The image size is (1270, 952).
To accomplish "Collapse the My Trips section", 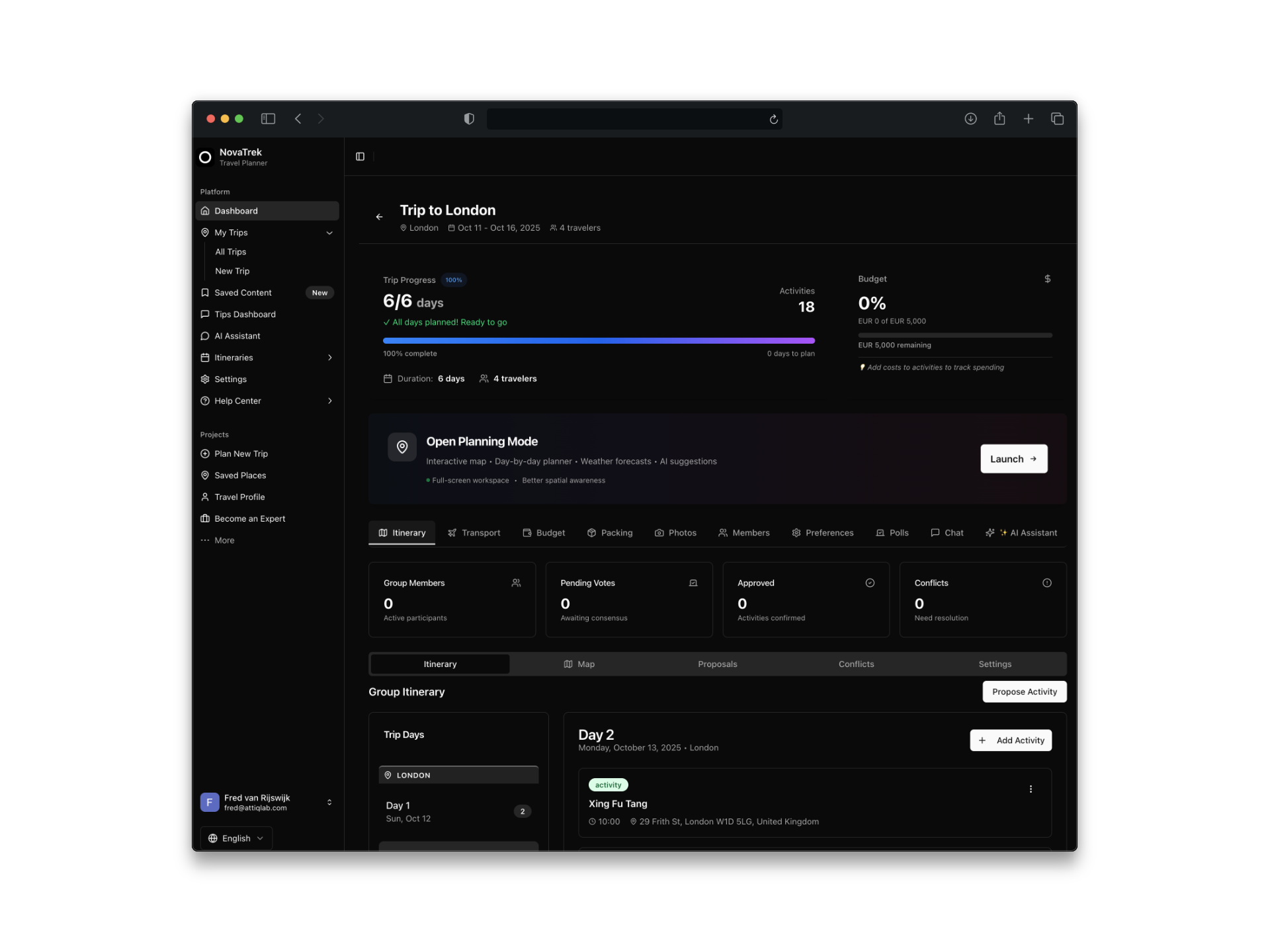I will [x=329, y=233].
